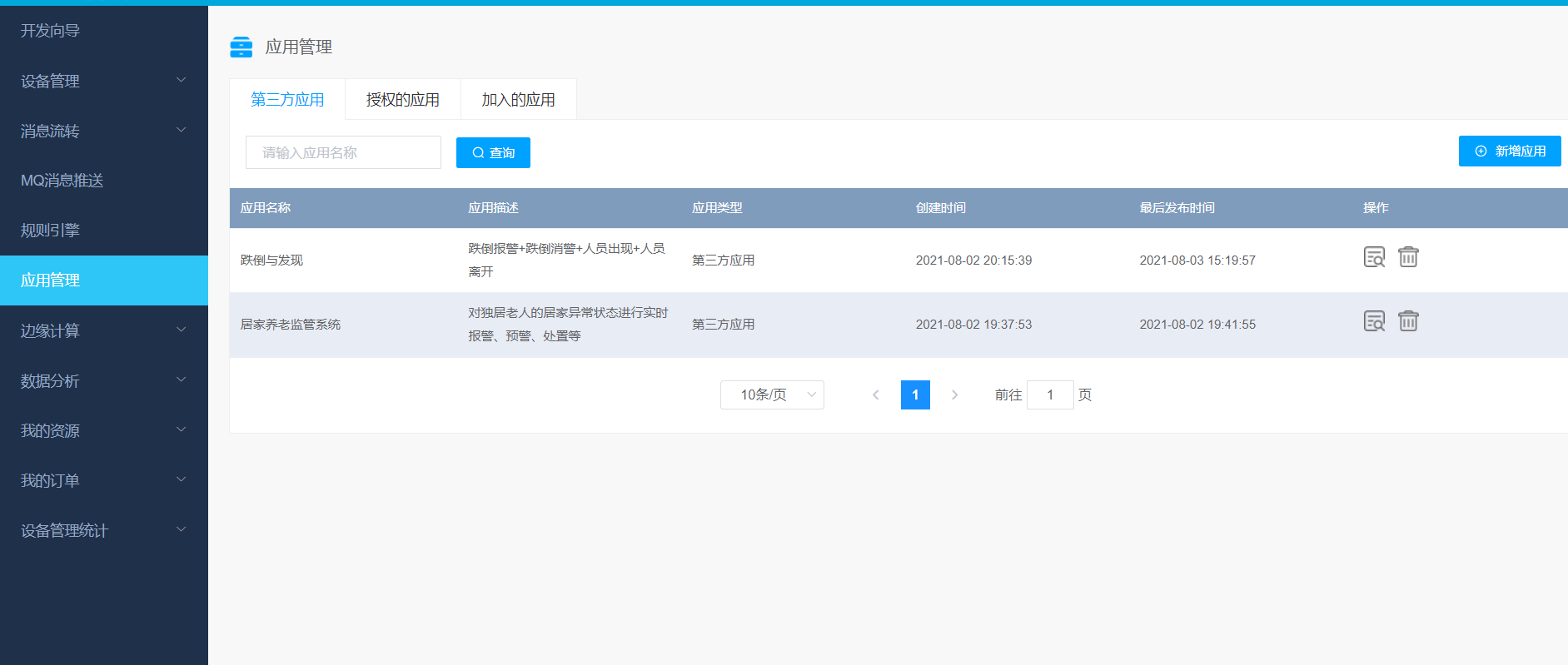Click creation time 2021-08-02 19:37:53
This screenshot has width=1568, height=665.
[x=973, y=325]
